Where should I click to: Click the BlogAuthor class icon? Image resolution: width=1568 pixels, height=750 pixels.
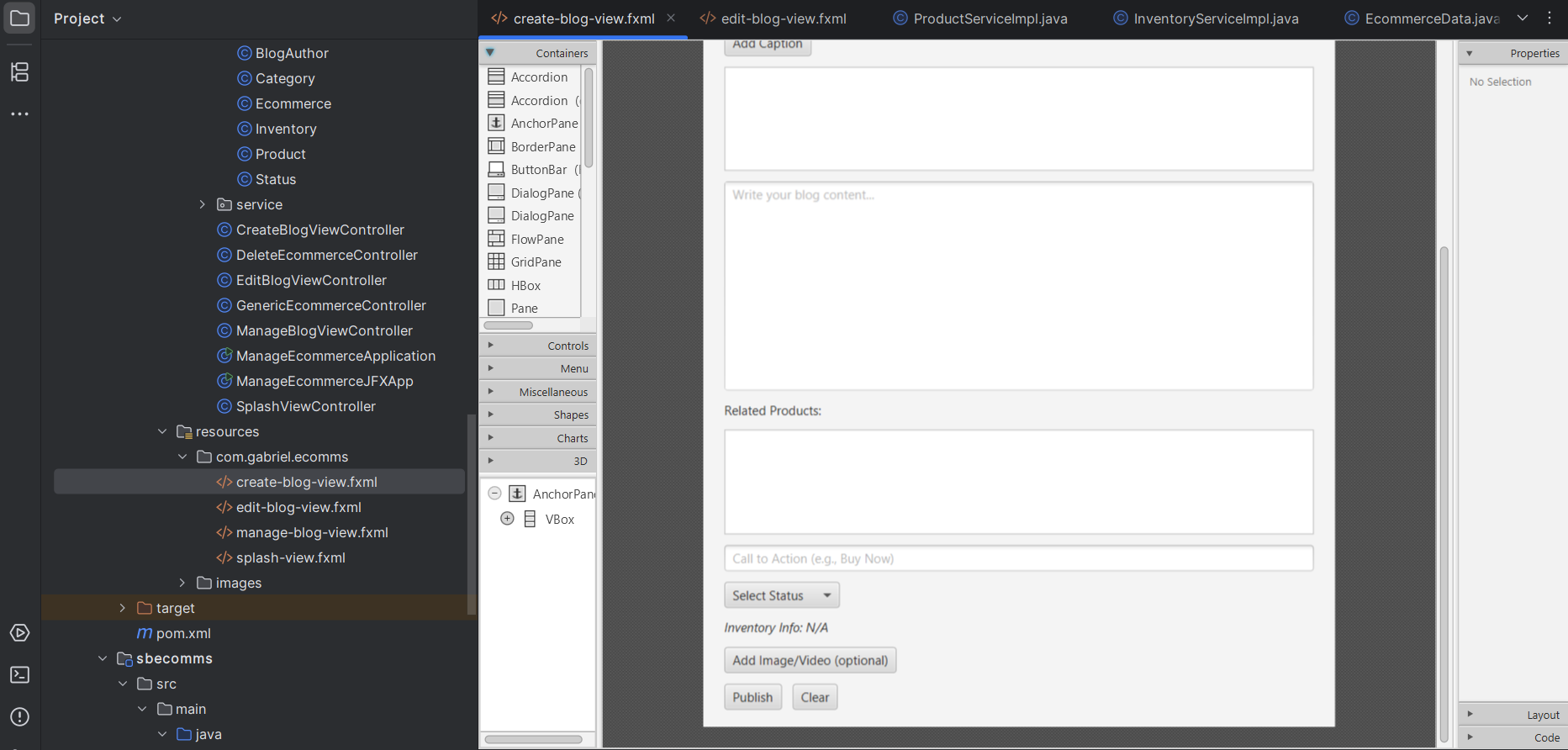pos(245,53)
